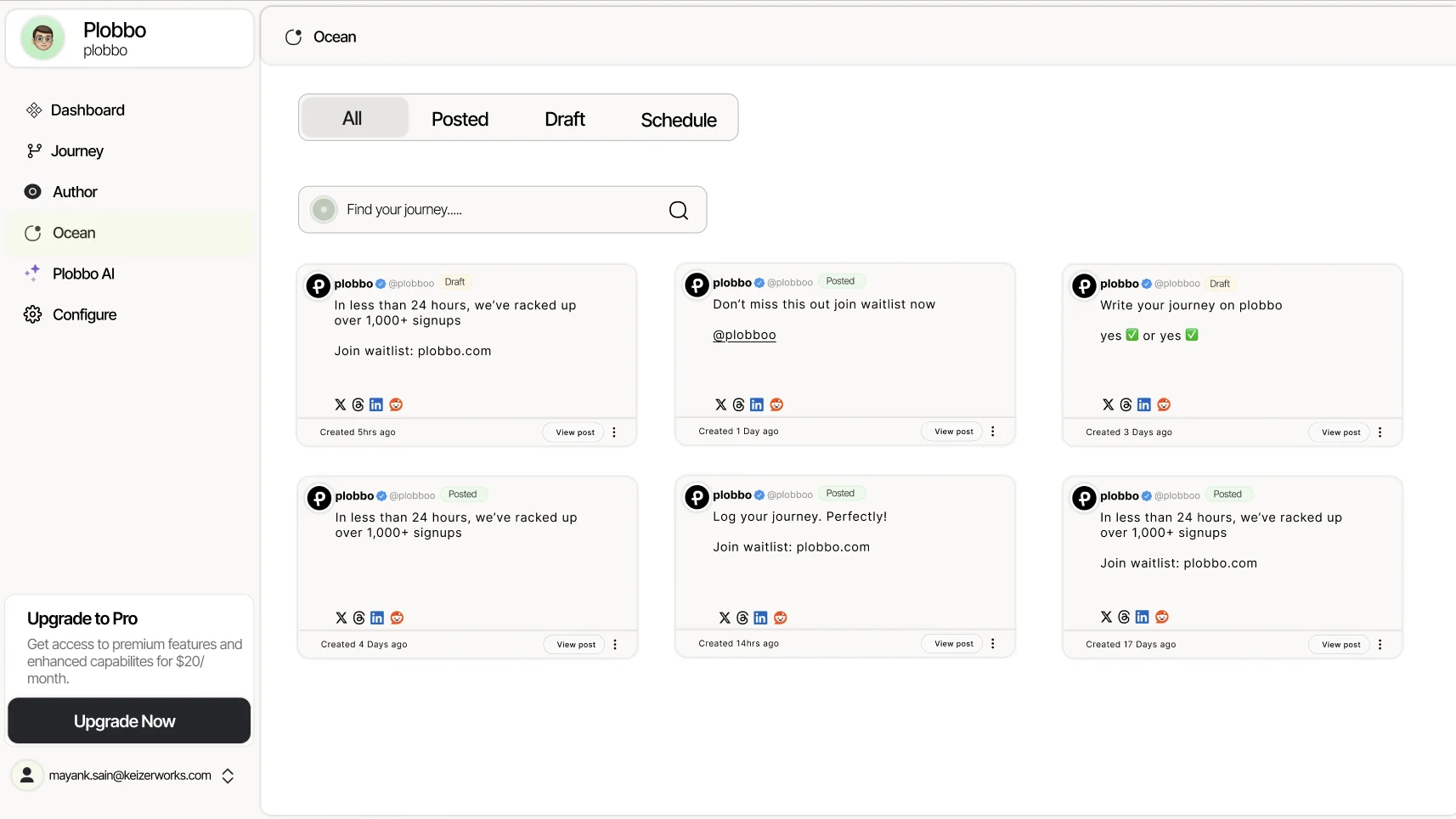1456x819 pixels.
Task: Click 'Write your journey on plobbo' text
Action: (1191, 305)
